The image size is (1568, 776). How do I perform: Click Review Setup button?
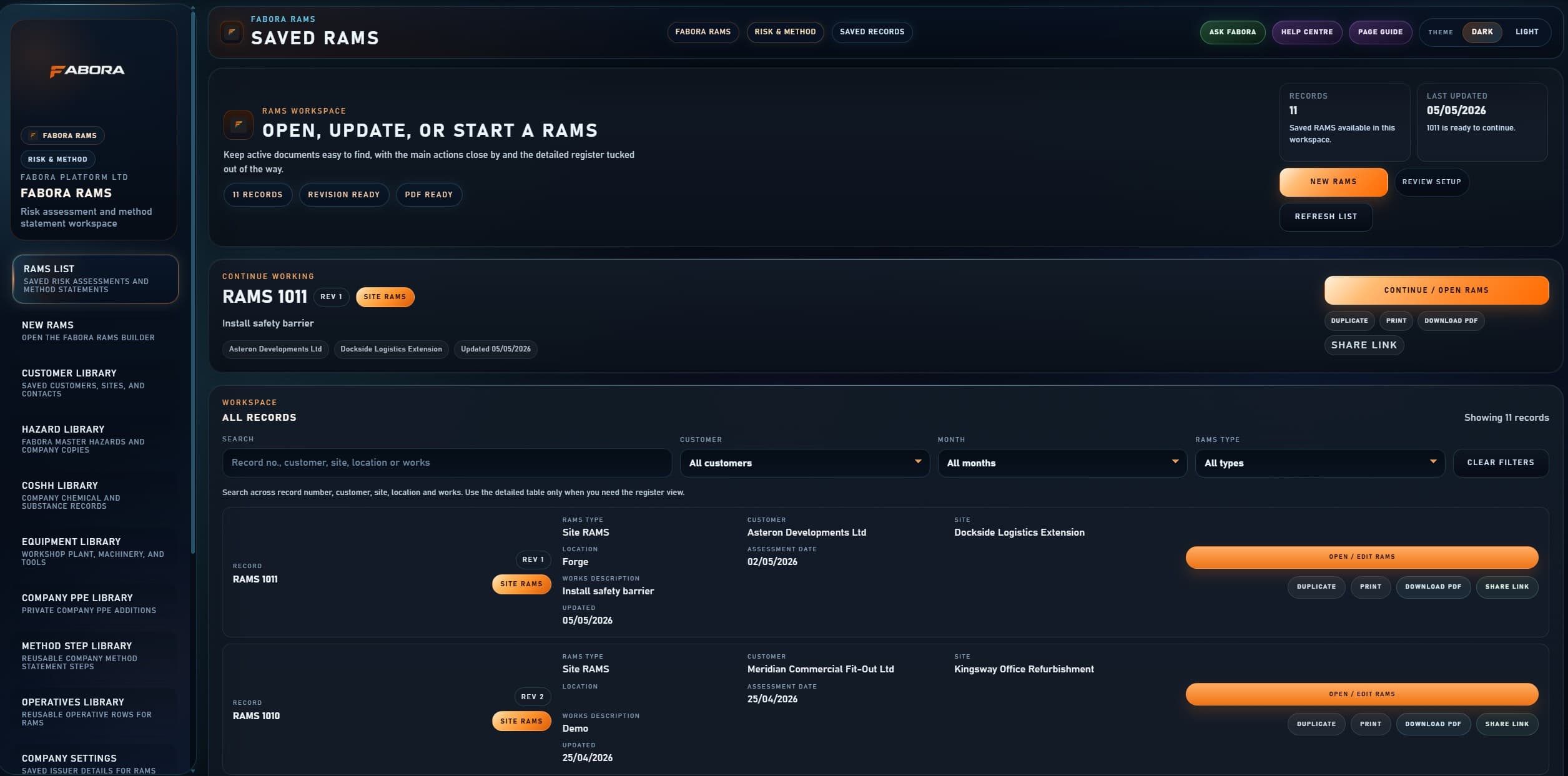pyautogui.click(x=1431, y=182)
